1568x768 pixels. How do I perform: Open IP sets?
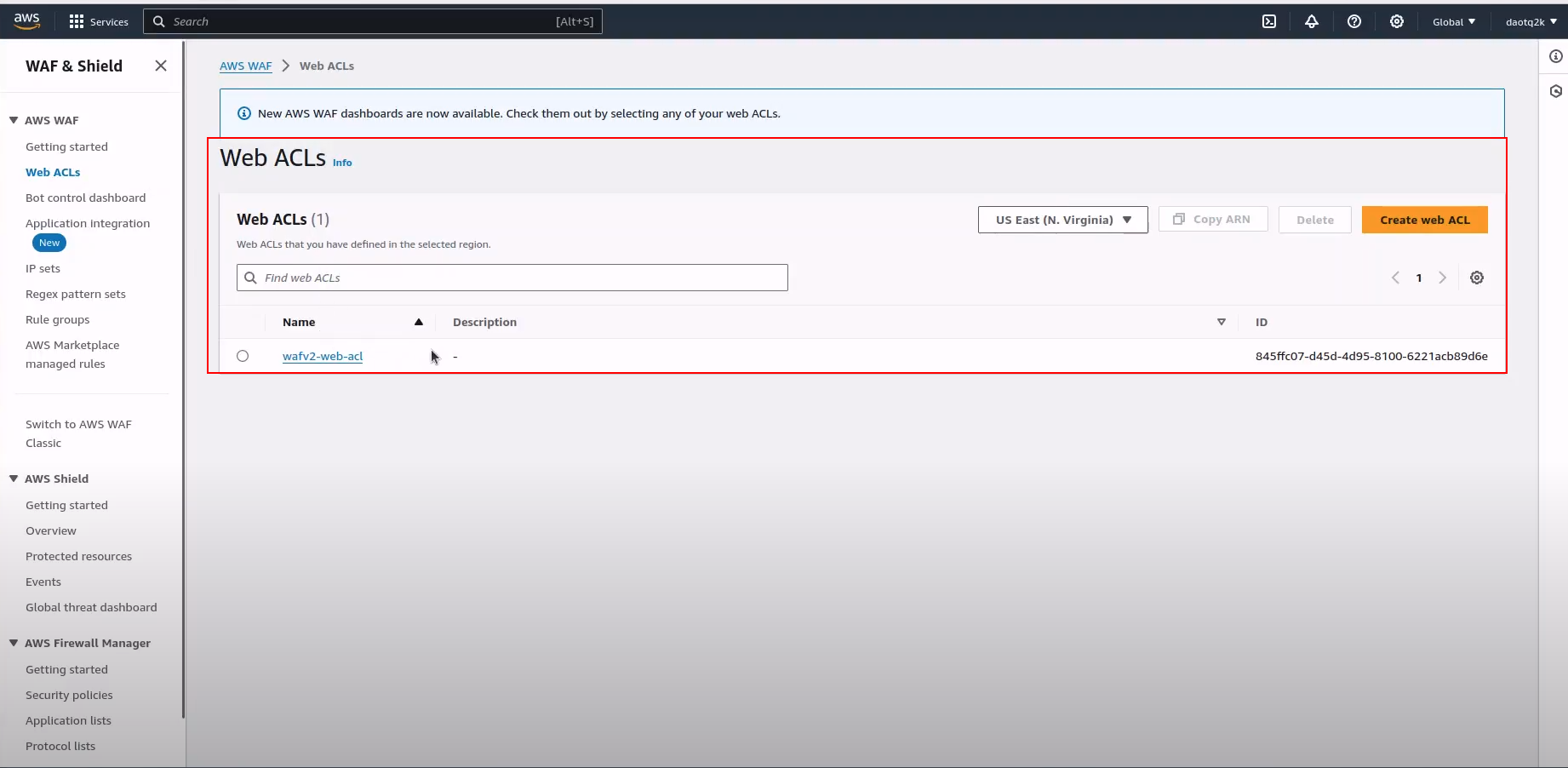pyautogui.click(x=43, y=268)
